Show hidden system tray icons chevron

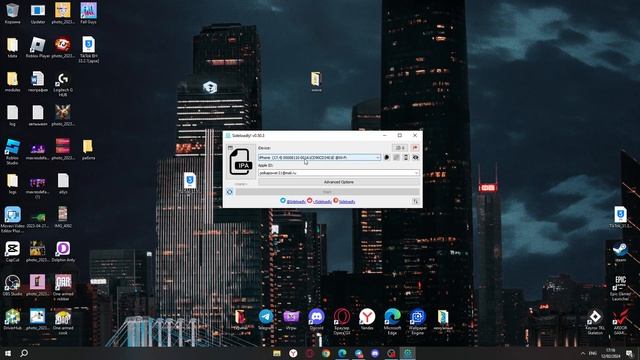(x=583, y=353)
